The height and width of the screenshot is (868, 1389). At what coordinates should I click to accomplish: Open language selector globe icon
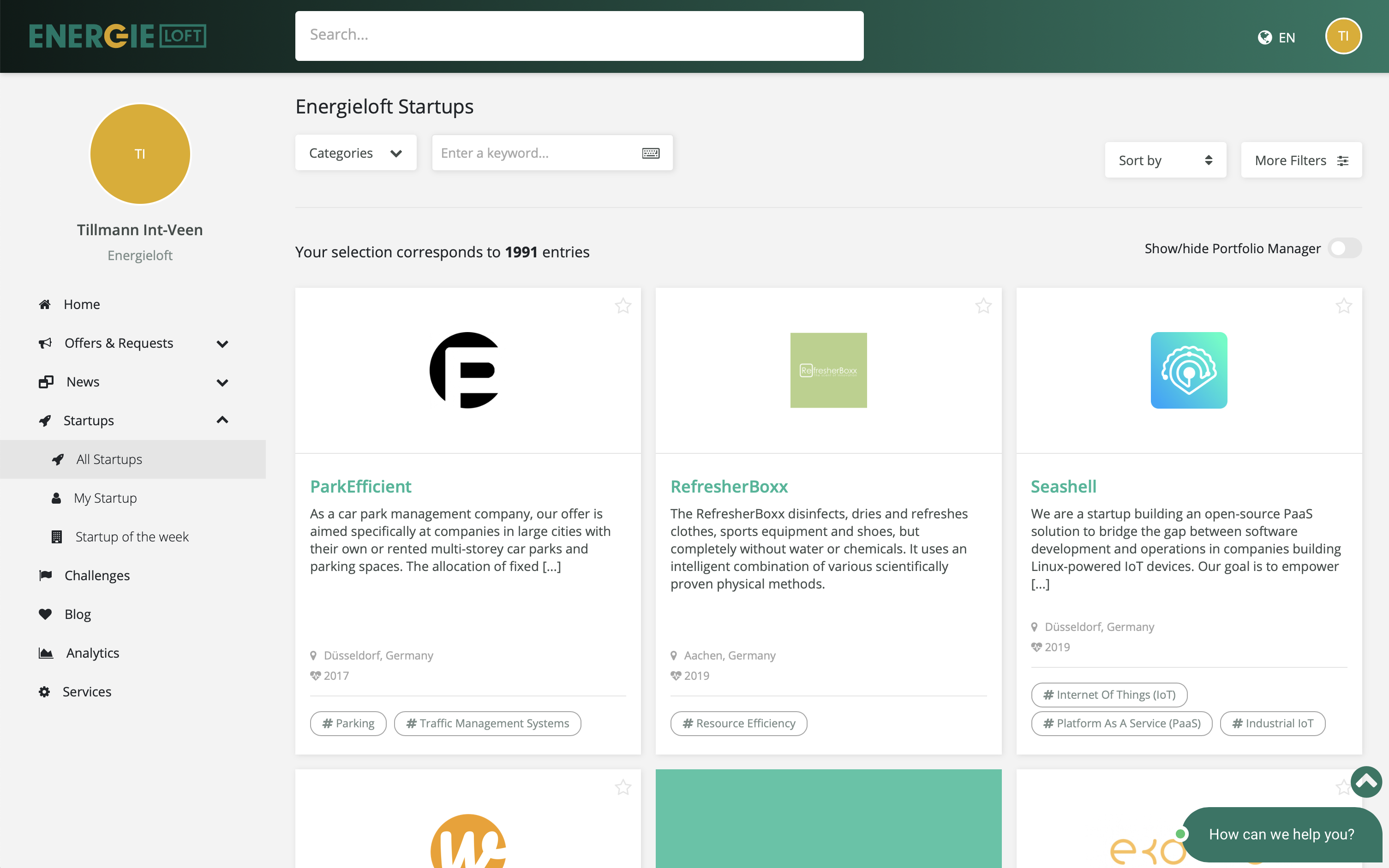1264,37
